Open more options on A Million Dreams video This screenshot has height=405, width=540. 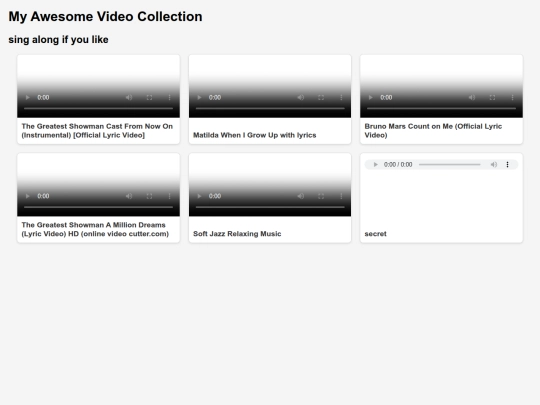pyautogui.click(x=169, y=196)
